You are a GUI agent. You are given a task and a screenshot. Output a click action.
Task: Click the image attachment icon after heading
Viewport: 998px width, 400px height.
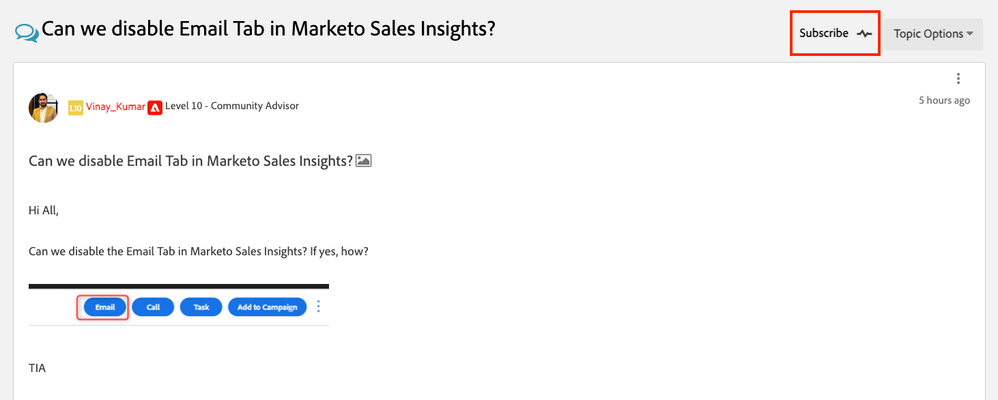[x=363, y=161]
